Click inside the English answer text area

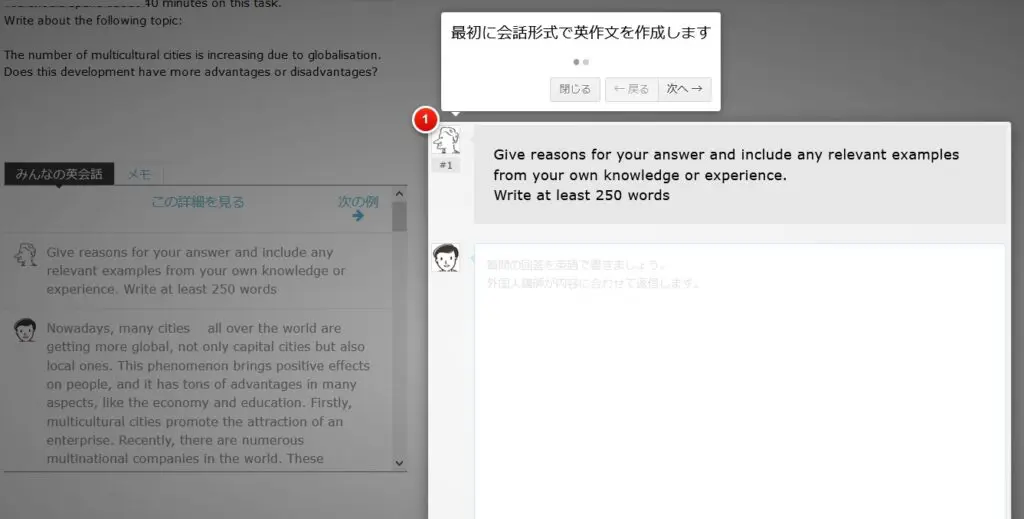click(740, 380)
